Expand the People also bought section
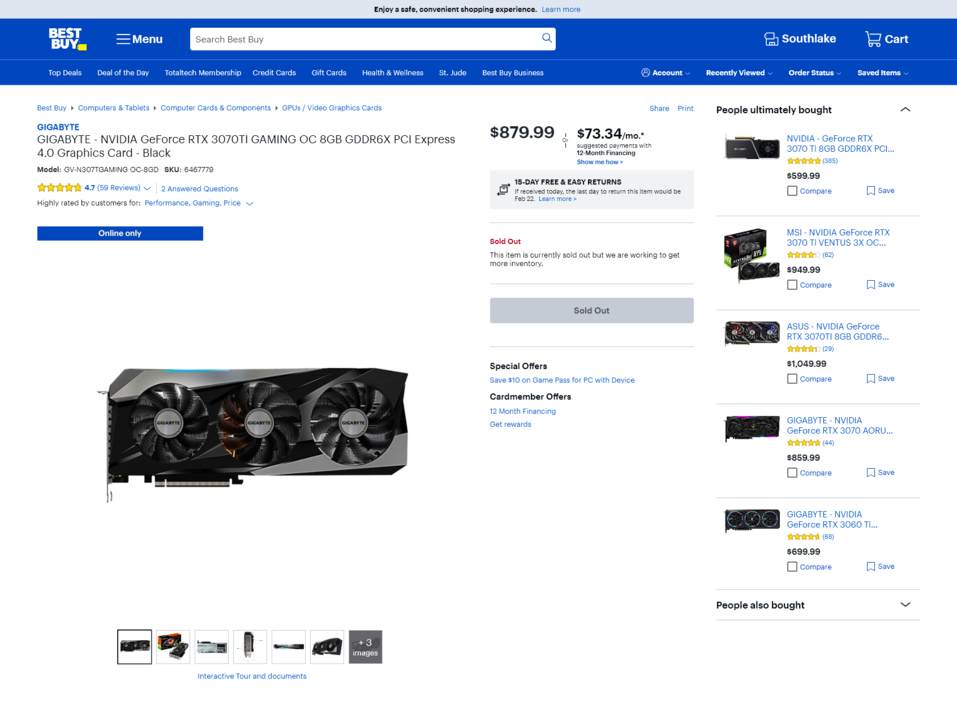957x720 pixels. coord(905,604)
